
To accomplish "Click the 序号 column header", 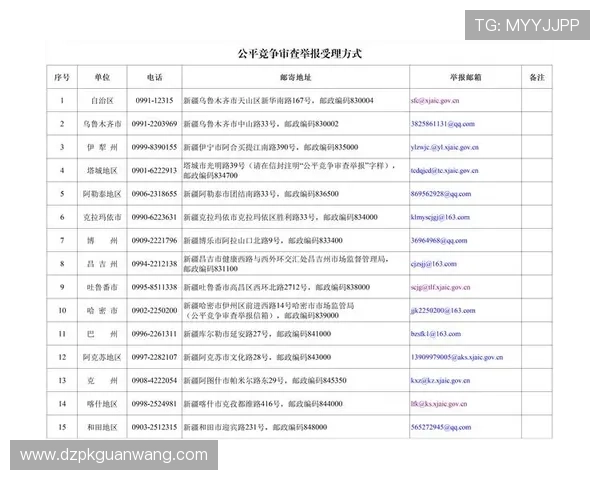I will [62, 77].
